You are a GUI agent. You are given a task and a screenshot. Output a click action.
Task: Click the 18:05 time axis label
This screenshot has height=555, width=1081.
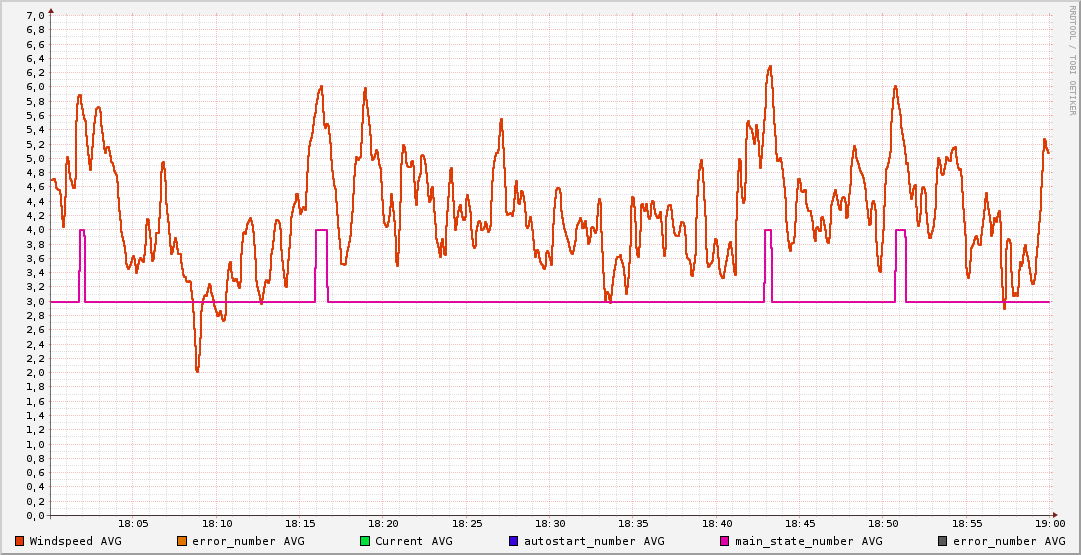point(133,524)
